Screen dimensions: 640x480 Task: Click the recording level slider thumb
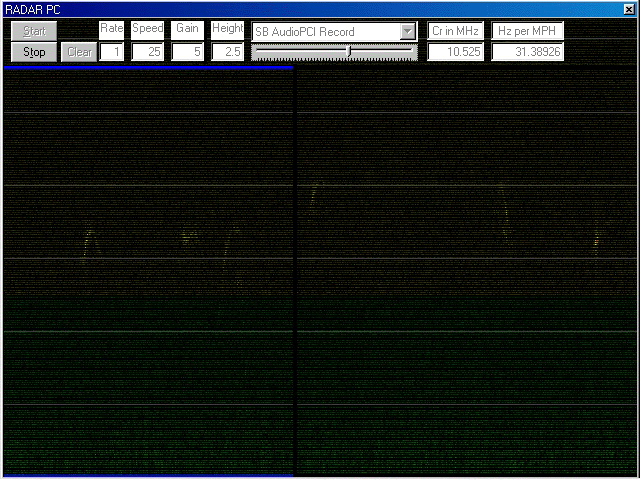(348, 51)
